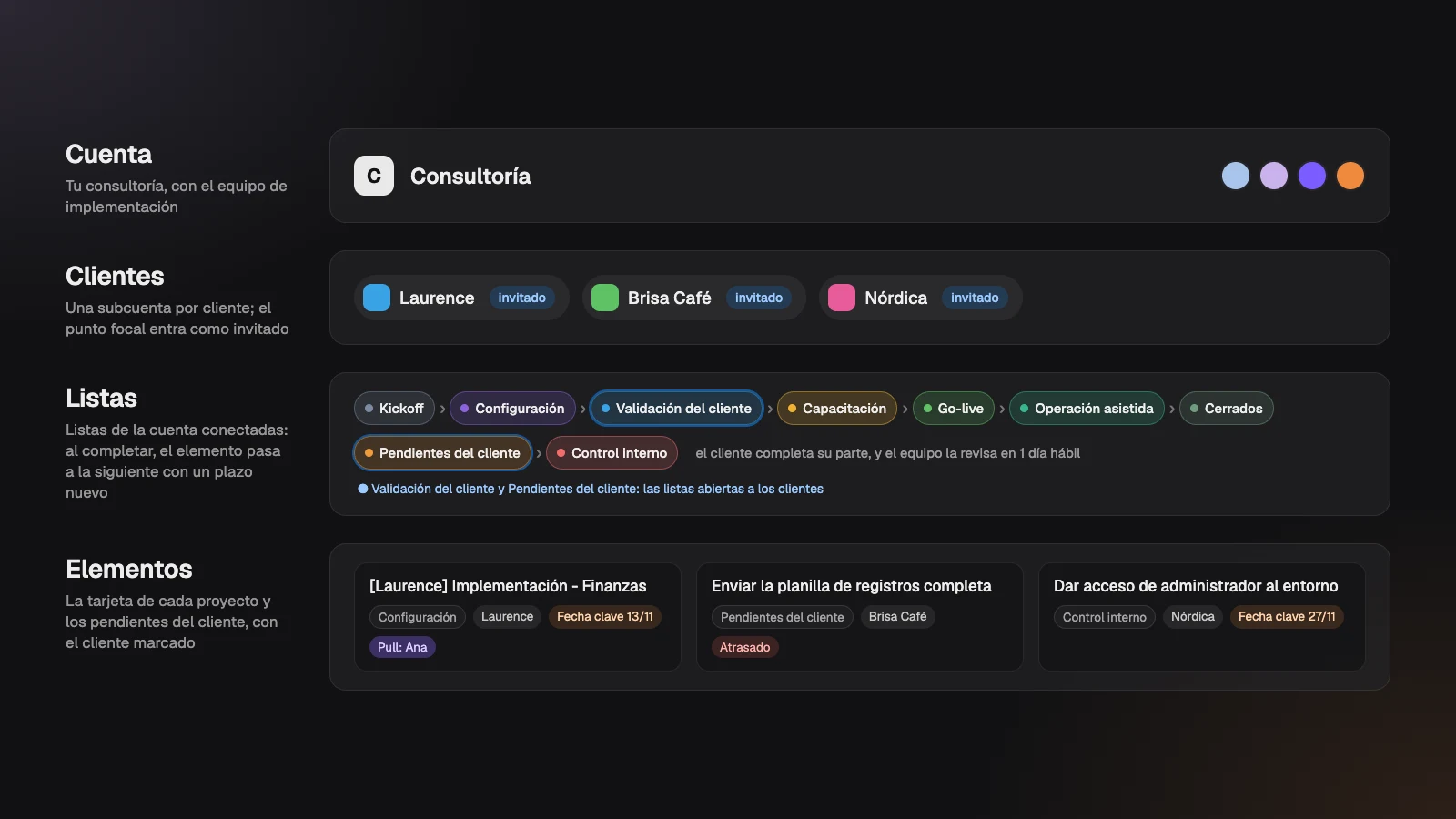The width and height of the screenshot is (1456, 819).
Task: Open the Cerrados list
Action: pyautogui.click(x=1227, y=409)
